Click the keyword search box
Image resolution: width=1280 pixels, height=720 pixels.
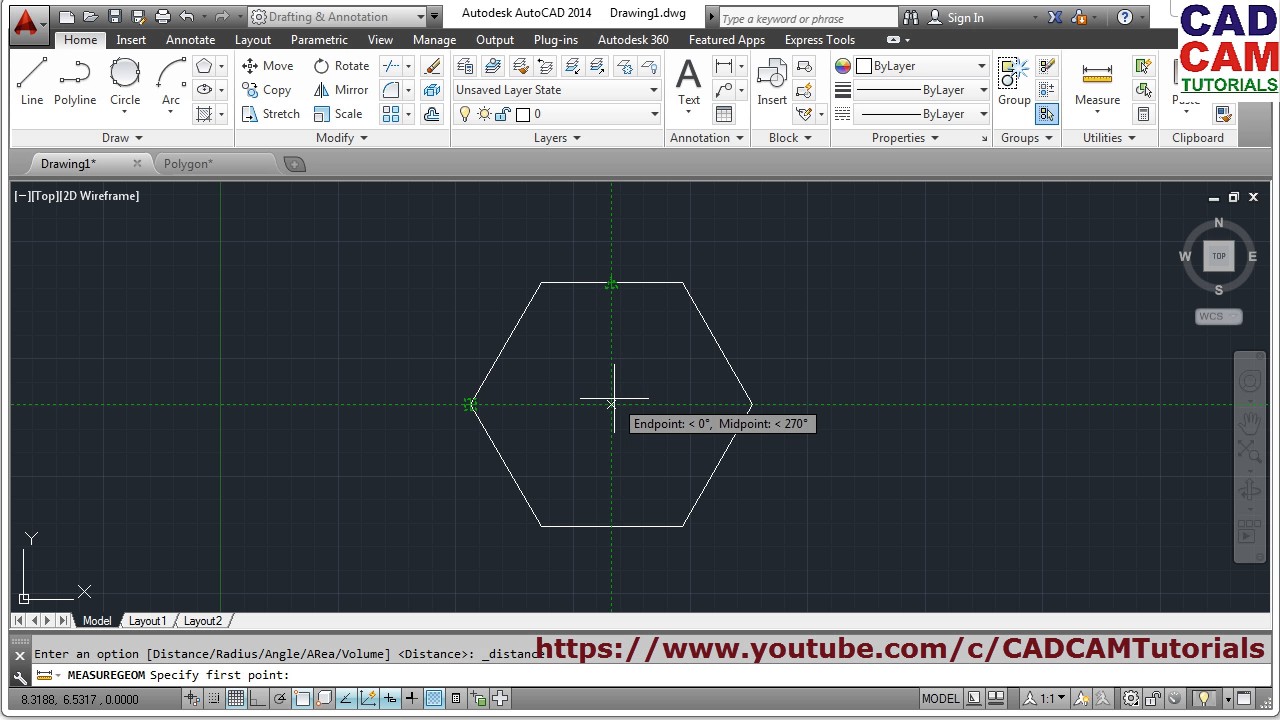[x=808, y=18]
